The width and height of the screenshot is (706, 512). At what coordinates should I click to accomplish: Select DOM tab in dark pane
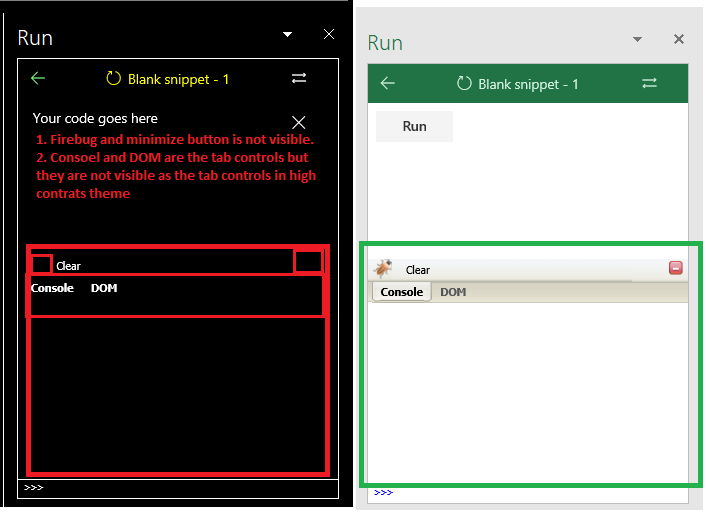click(x=104, y=288)
